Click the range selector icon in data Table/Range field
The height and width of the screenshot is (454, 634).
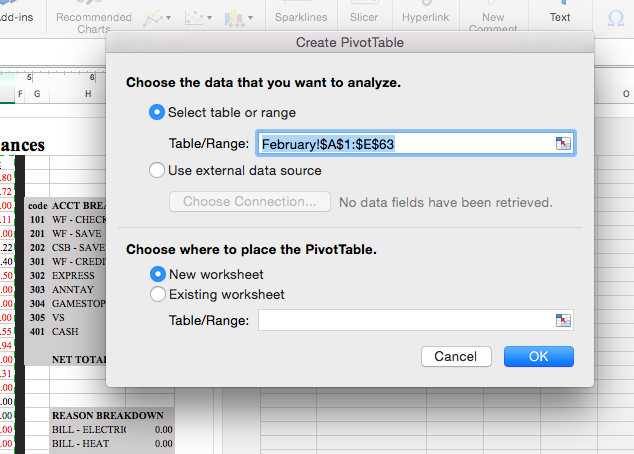563,143
